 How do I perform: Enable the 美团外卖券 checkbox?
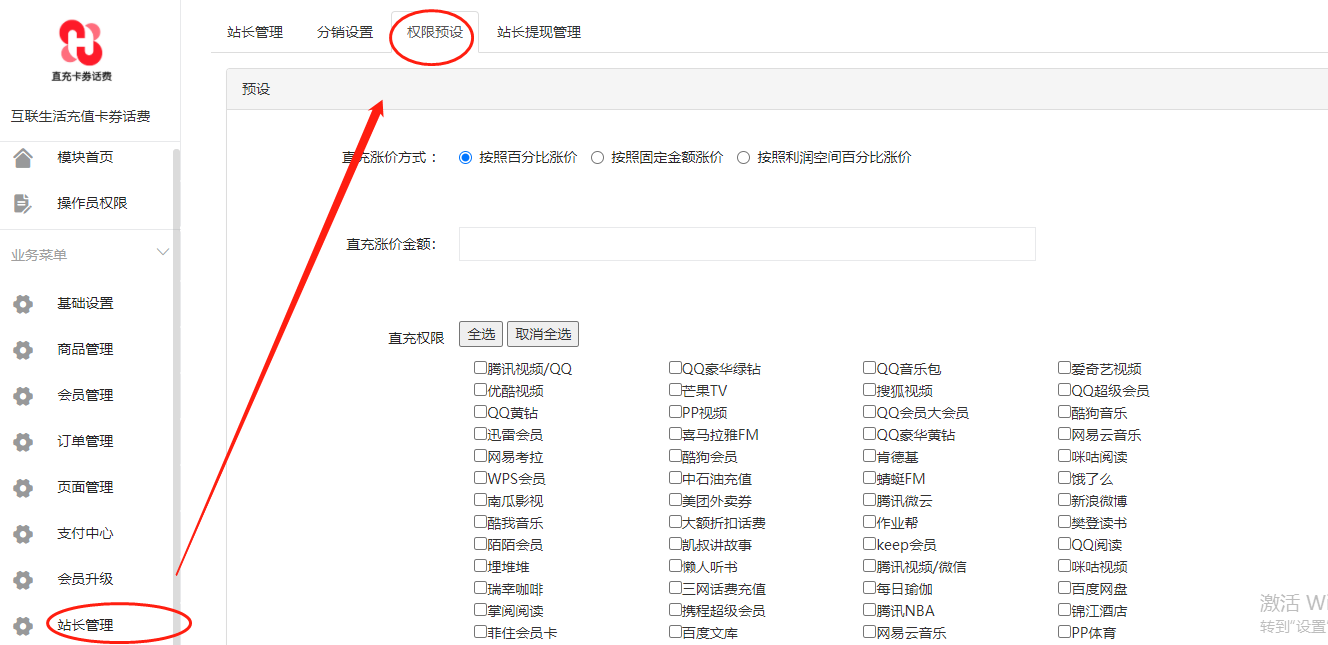[676, 500]
